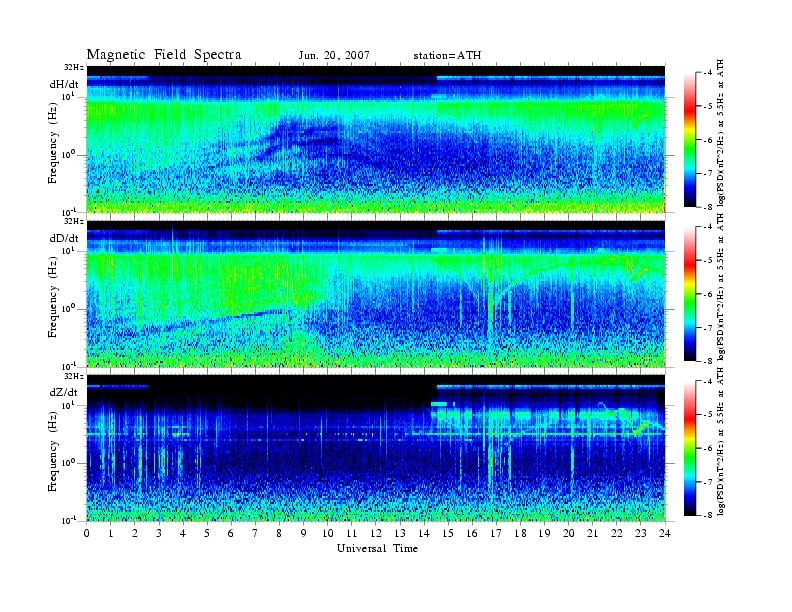This screenshot has width=792, height=612.
Task: Click hour 24 on the time axis
Action: 665,533
